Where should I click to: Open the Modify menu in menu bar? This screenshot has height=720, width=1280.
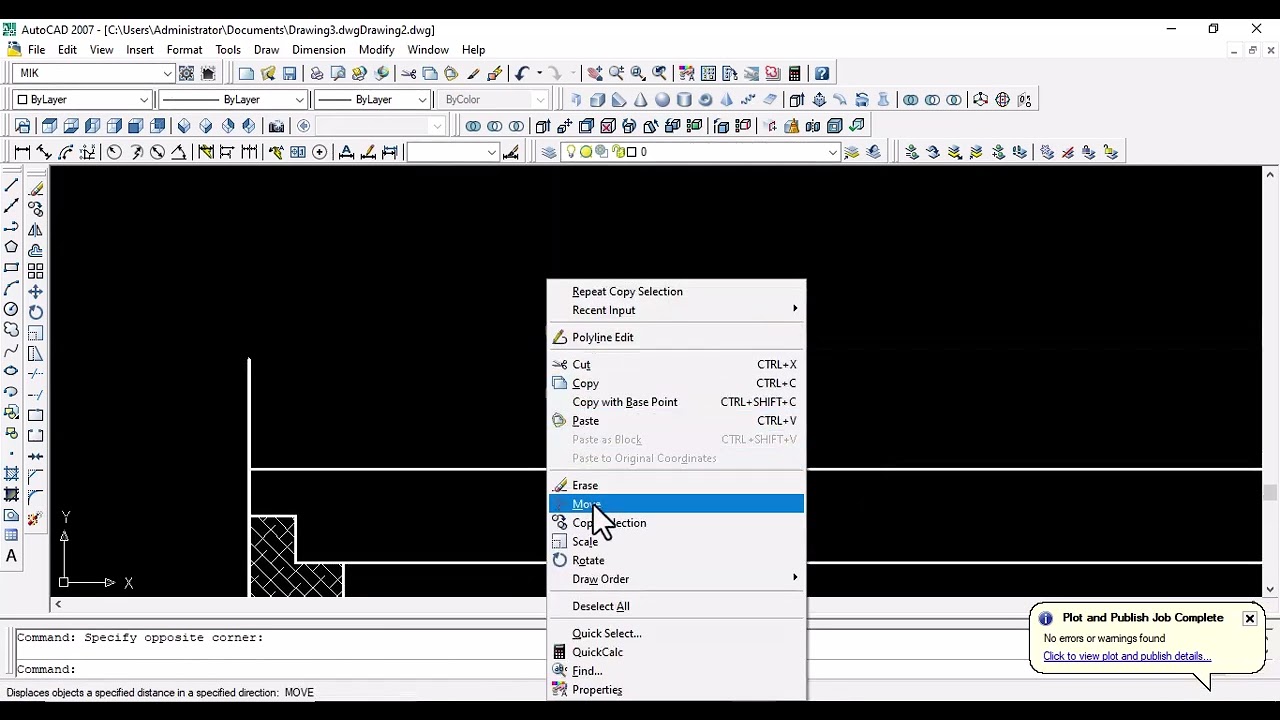(376, 50)
